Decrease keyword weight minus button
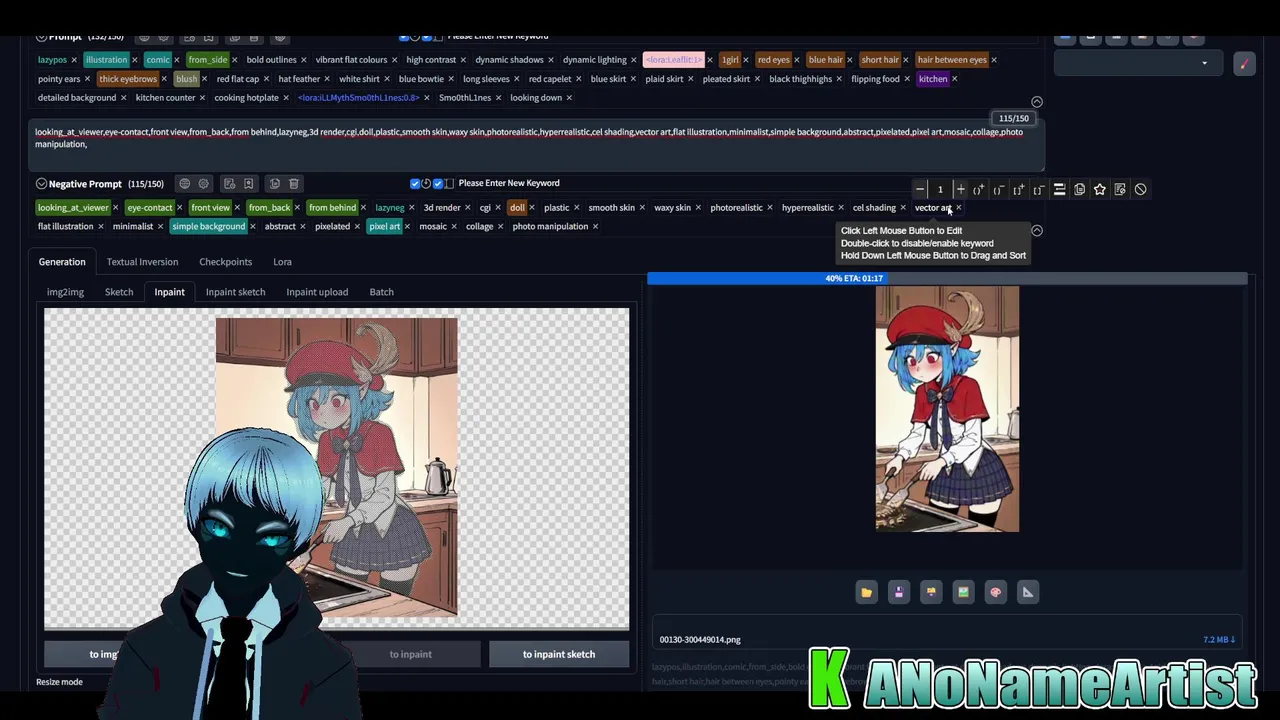 click(x=920, y=189)
